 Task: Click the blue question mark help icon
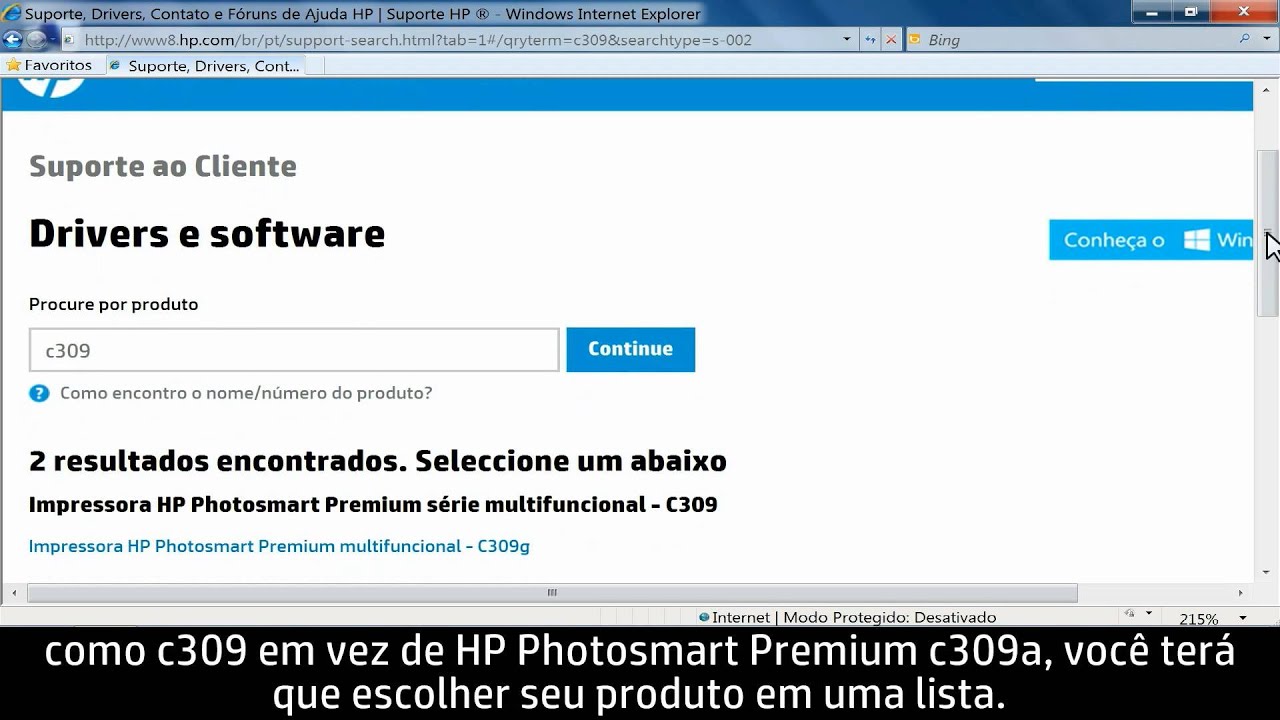tap(39, 393)
